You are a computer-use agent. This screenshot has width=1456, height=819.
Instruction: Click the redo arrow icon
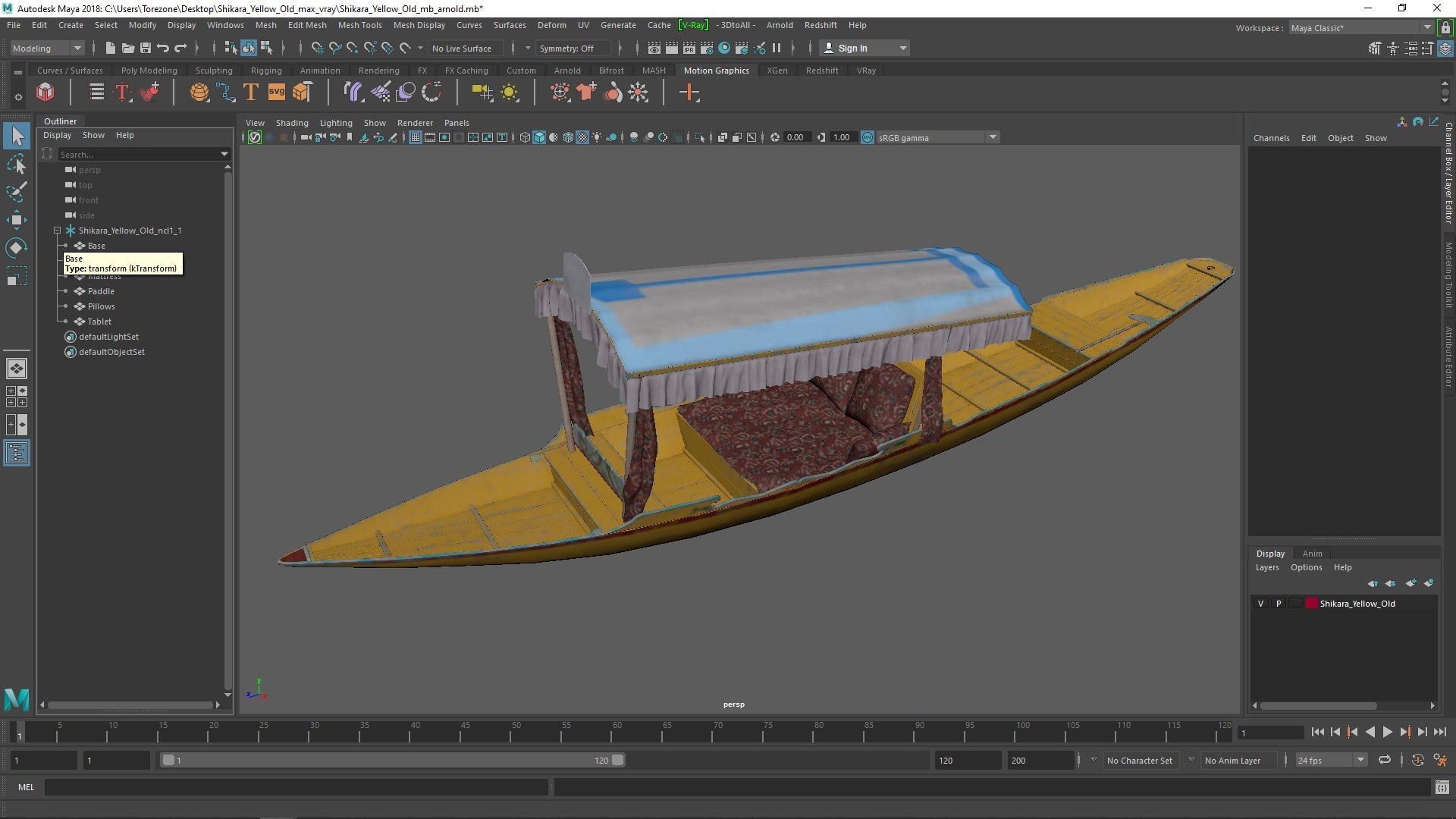point(180,48)
